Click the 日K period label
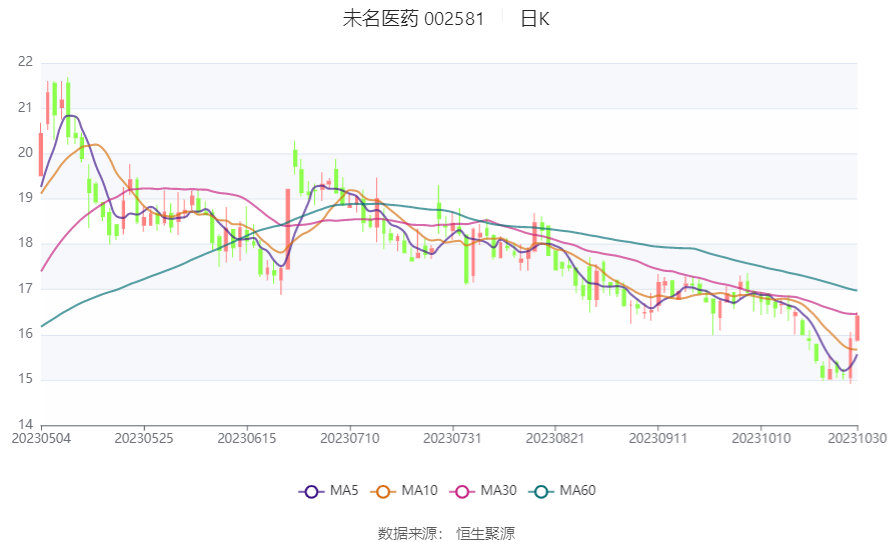 point(535,19)
